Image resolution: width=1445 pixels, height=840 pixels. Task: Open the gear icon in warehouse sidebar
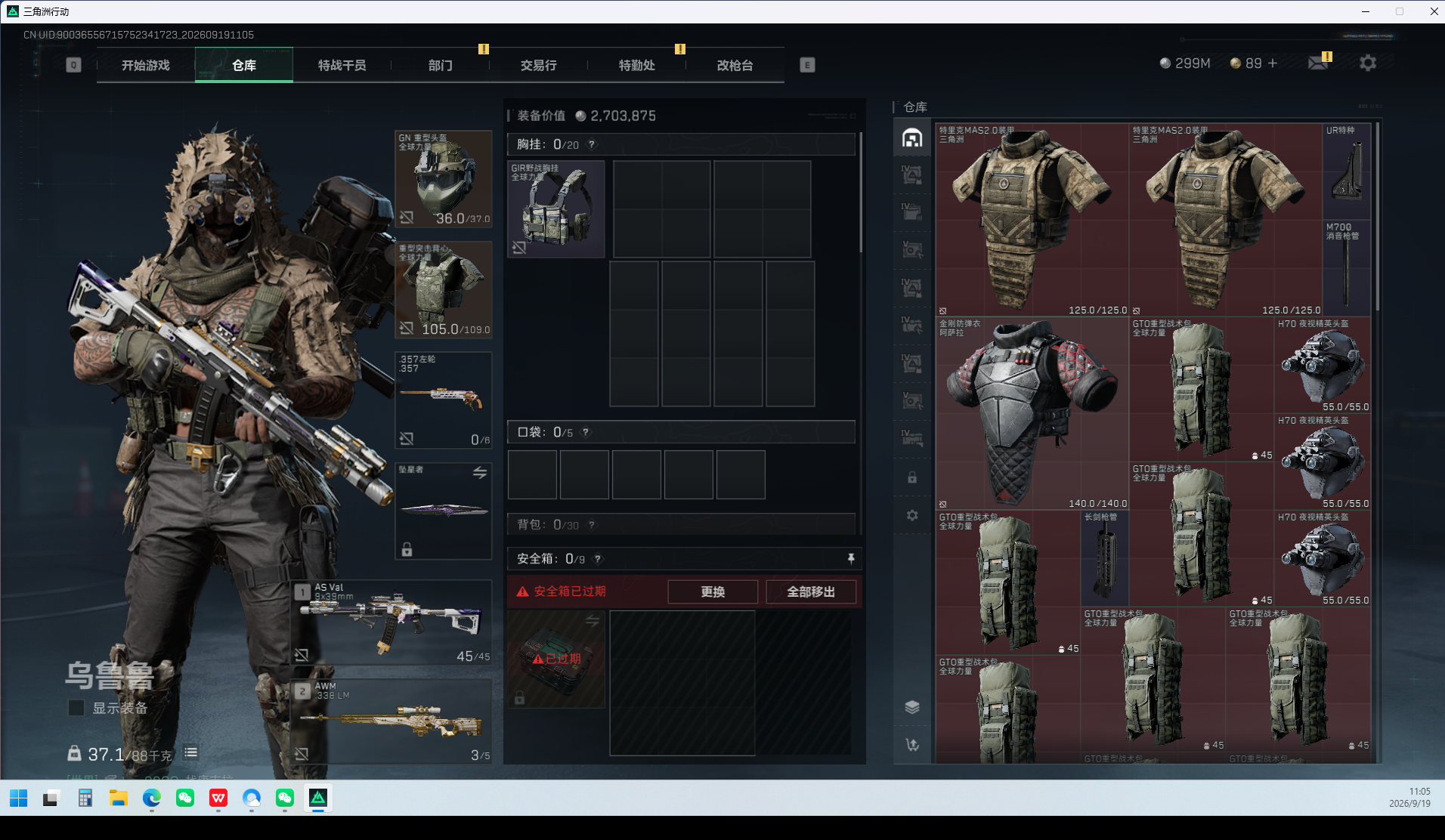(912, 515)
